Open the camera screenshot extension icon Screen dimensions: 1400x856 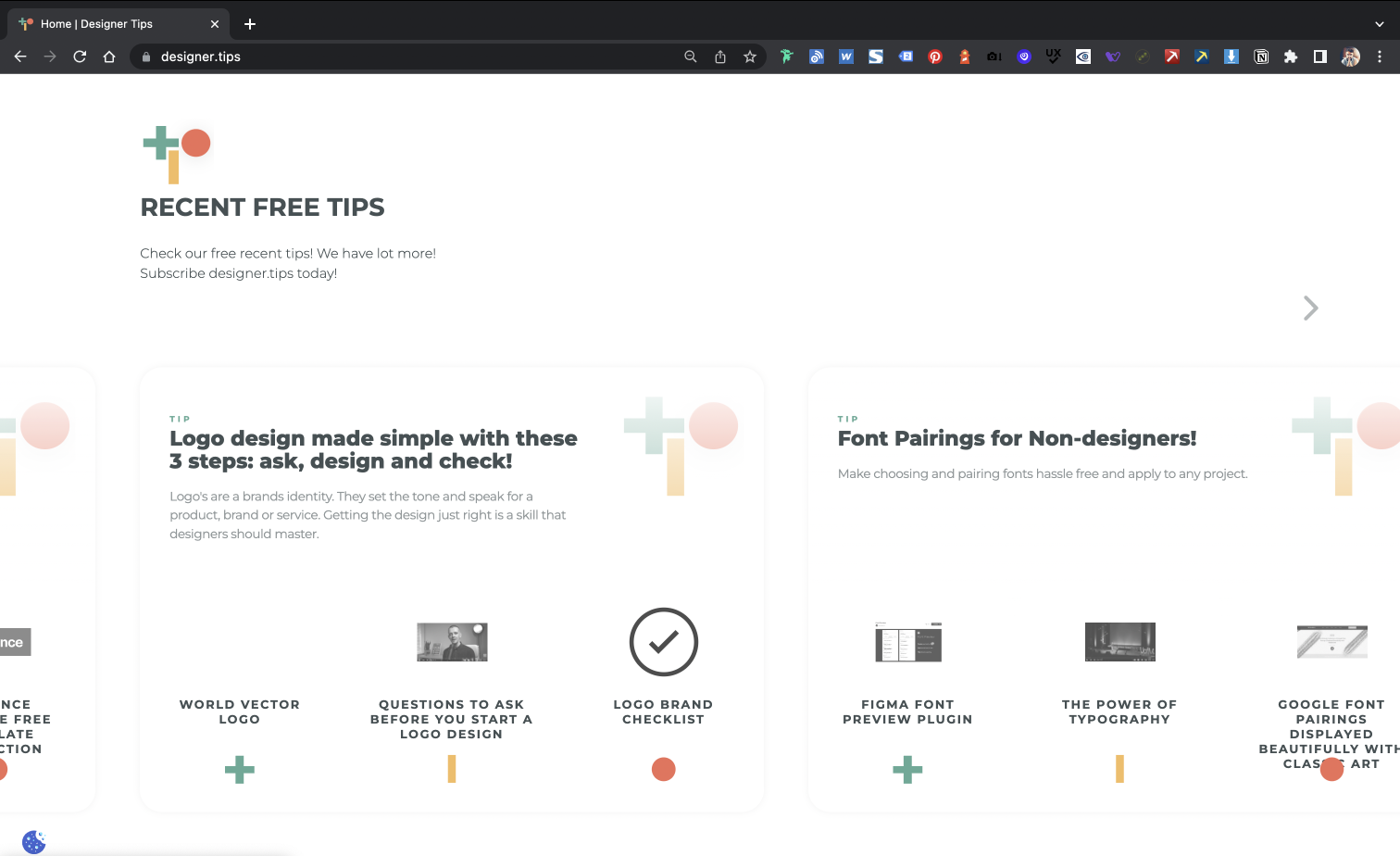point(994,57)
